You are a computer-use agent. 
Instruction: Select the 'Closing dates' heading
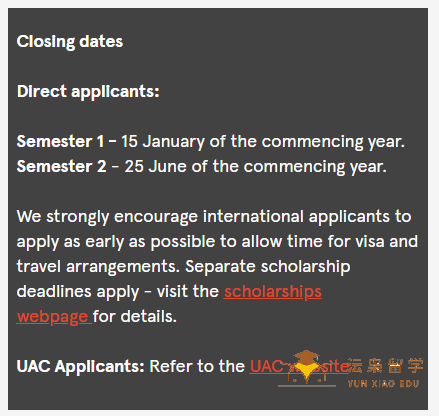(70, 42)
